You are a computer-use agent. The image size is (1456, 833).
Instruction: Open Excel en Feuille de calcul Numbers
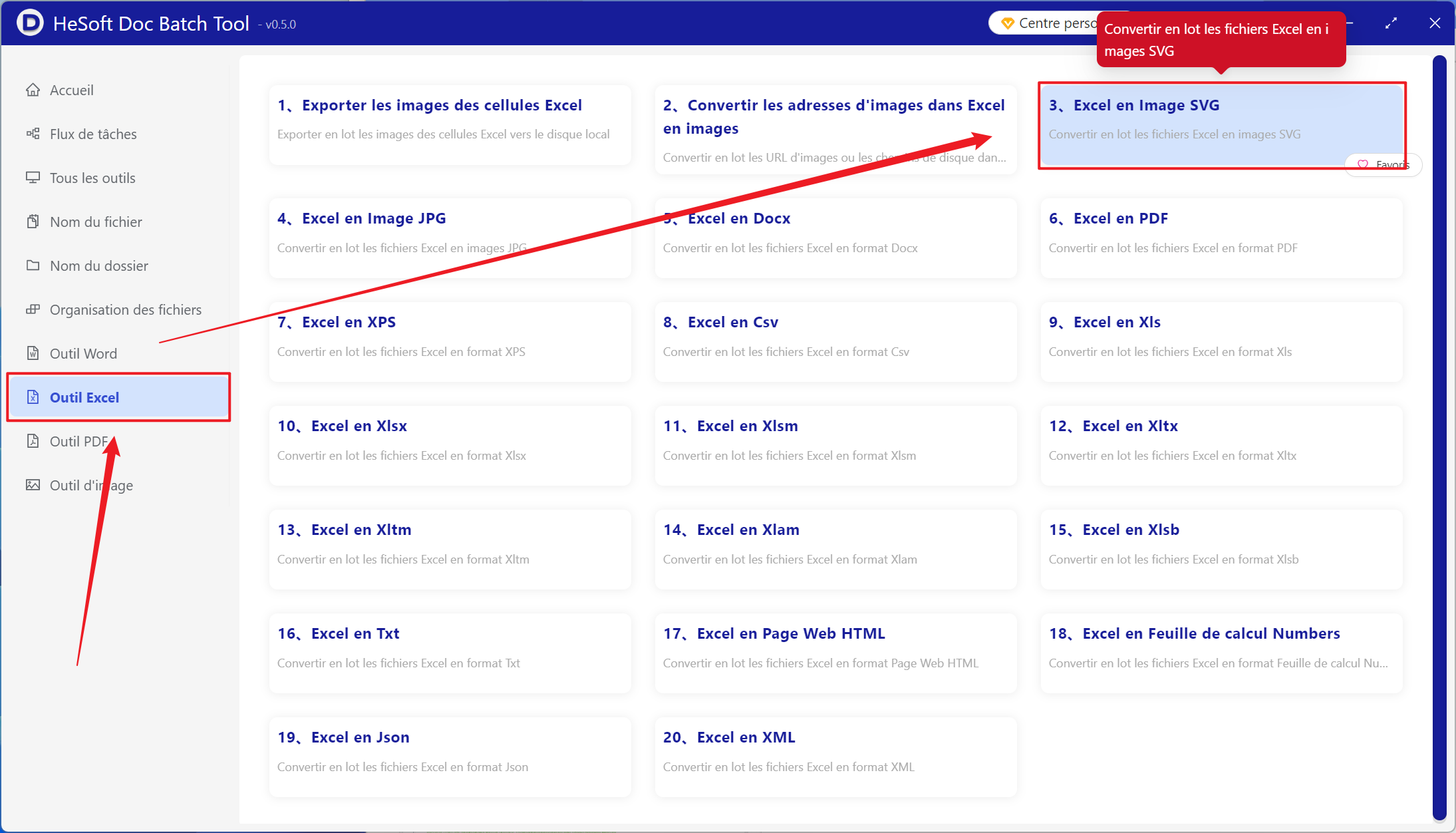point(1221,653)
